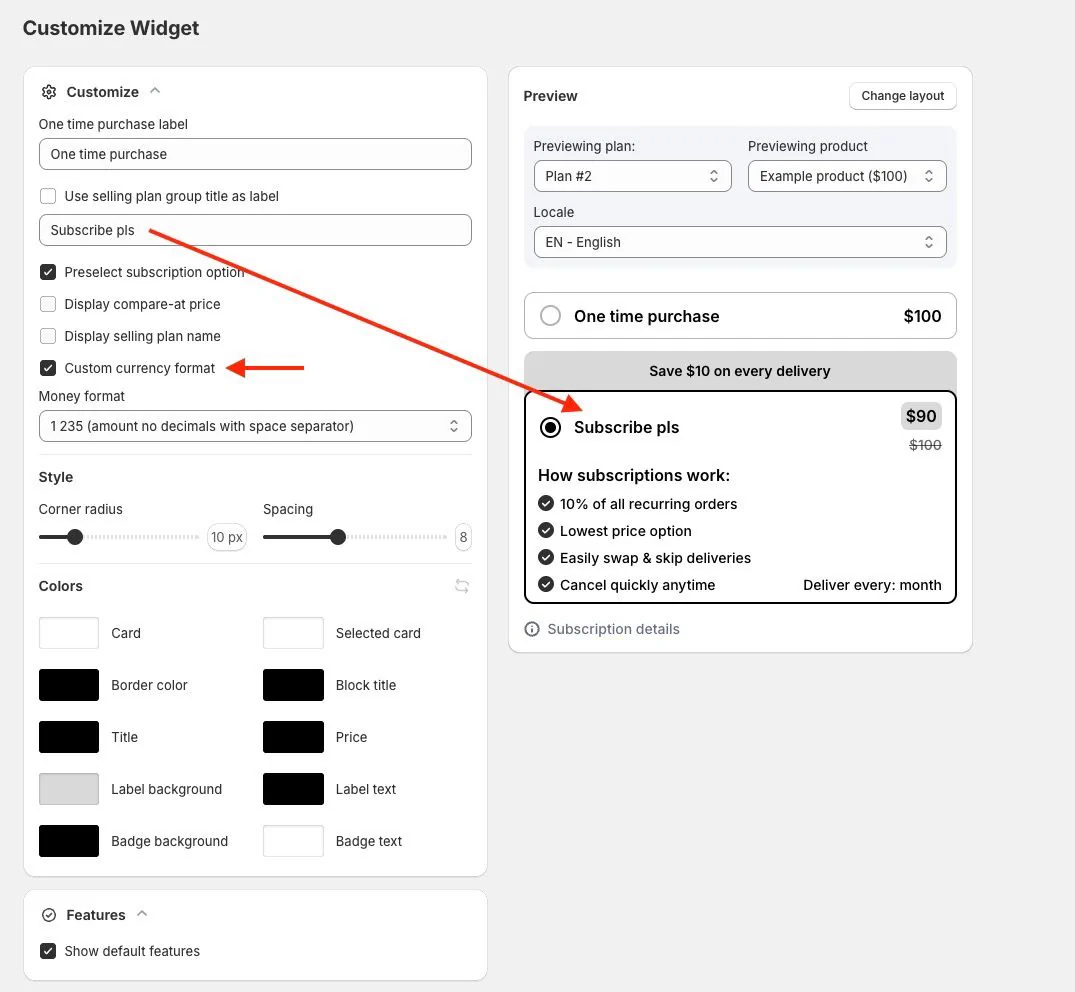Click the Cancel quickly anytime check icon
The image size is (1075, 992).
coord(546,585)
